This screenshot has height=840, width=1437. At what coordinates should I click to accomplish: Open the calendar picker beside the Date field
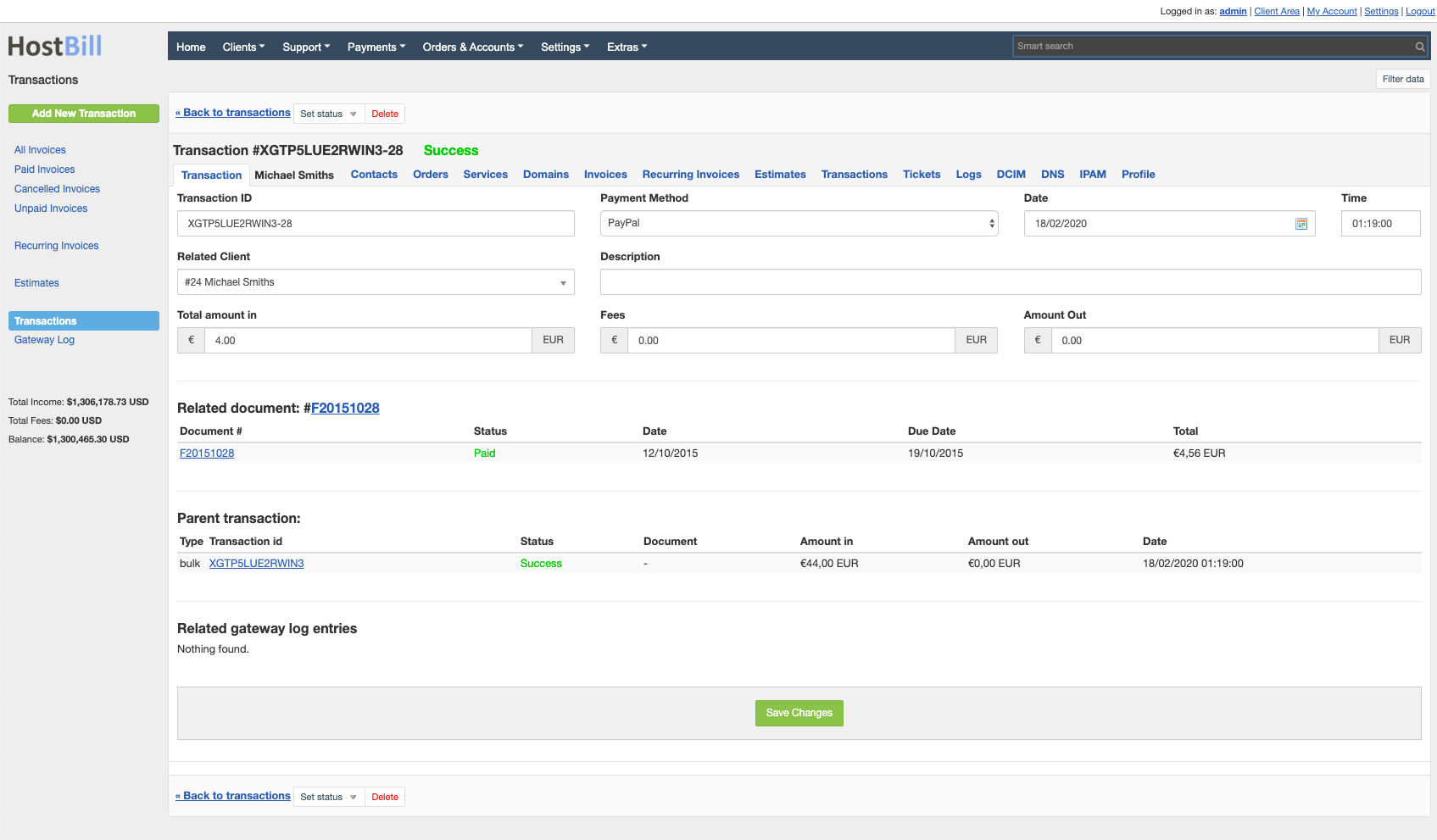[1301, 223]
